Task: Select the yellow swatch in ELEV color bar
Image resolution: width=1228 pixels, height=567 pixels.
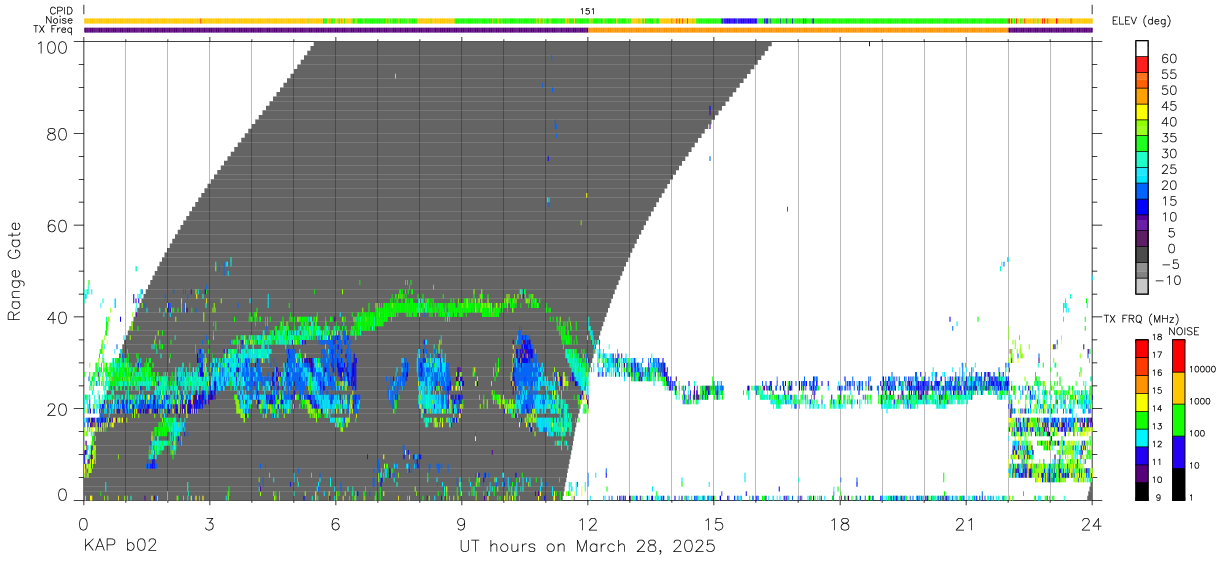Action: click(x=1143, y=113)
